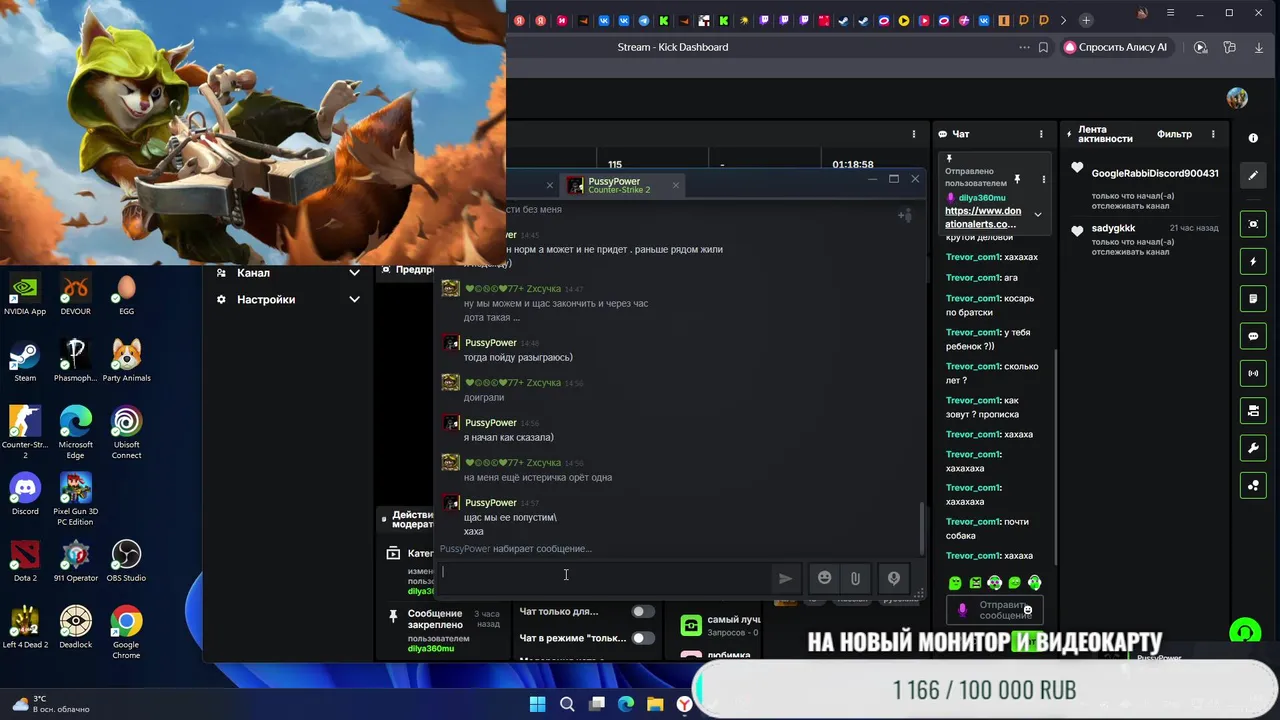Click Фильтр in activity feed
Screen dimensions: 1280x720
(1174, 134)
